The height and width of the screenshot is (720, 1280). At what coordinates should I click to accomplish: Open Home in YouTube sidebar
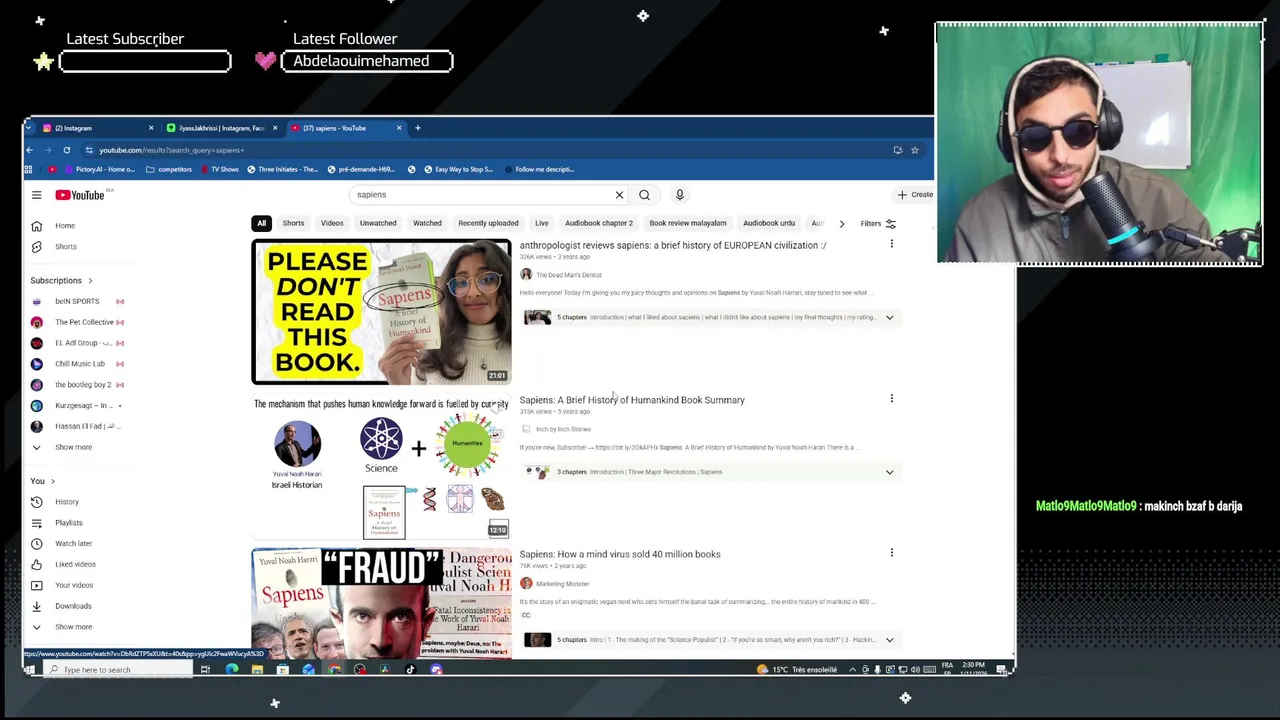tap(65, 226)
